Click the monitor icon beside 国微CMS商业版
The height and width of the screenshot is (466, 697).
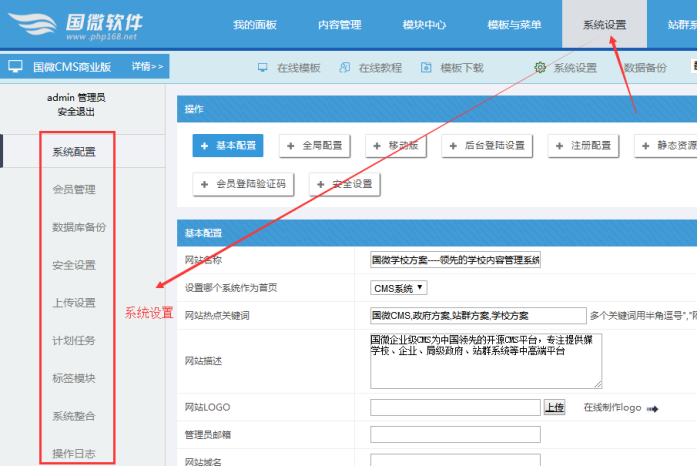click(x=15, y=67)
